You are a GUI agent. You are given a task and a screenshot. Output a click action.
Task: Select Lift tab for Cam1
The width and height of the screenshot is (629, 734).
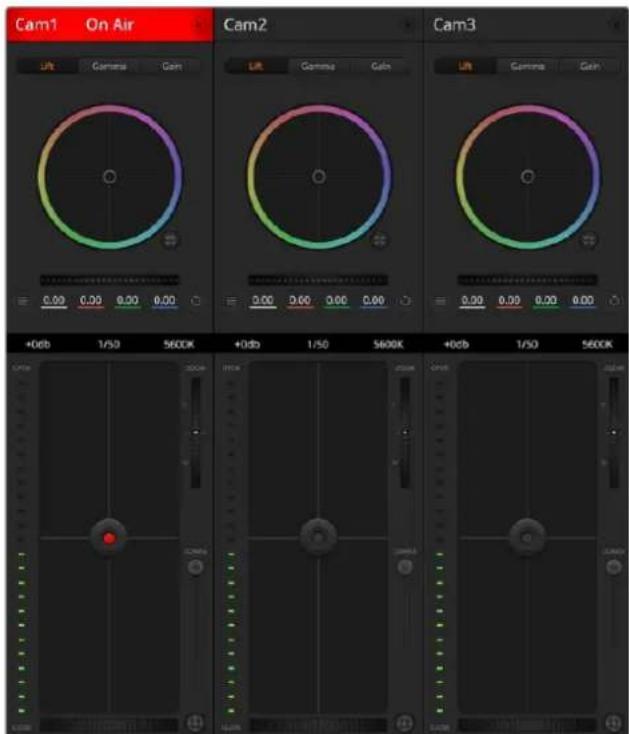pyautogui.click(x=47, y=66)
